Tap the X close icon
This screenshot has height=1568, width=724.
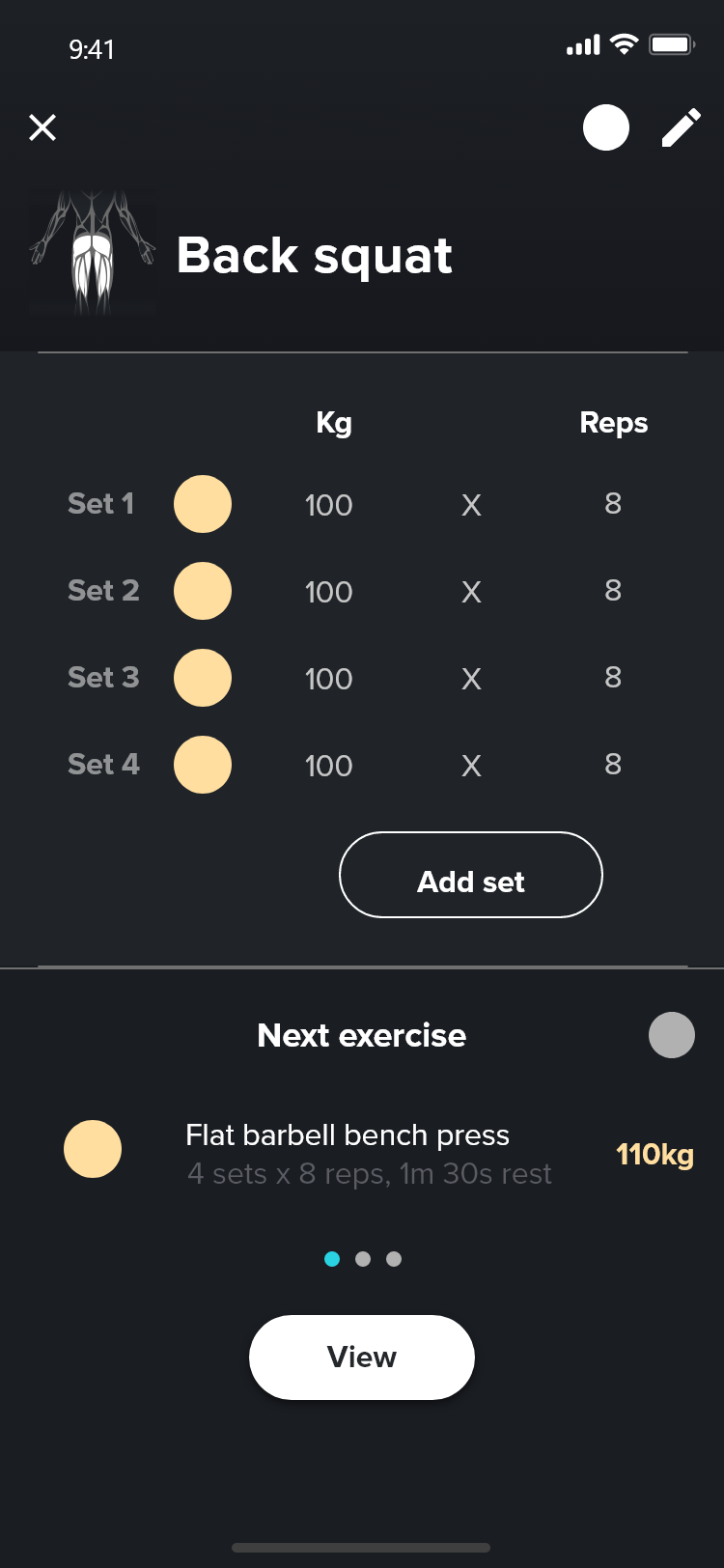coord(42,127)
